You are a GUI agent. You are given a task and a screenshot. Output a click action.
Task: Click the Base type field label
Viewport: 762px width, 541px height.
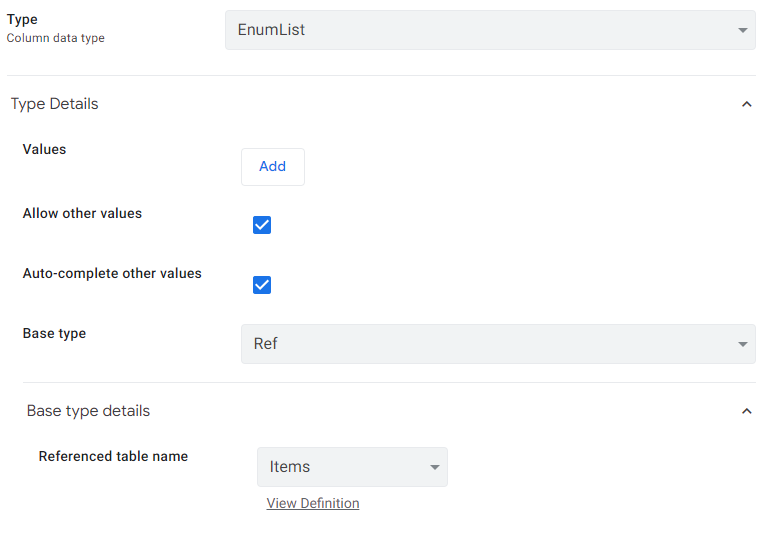[54, 333]
